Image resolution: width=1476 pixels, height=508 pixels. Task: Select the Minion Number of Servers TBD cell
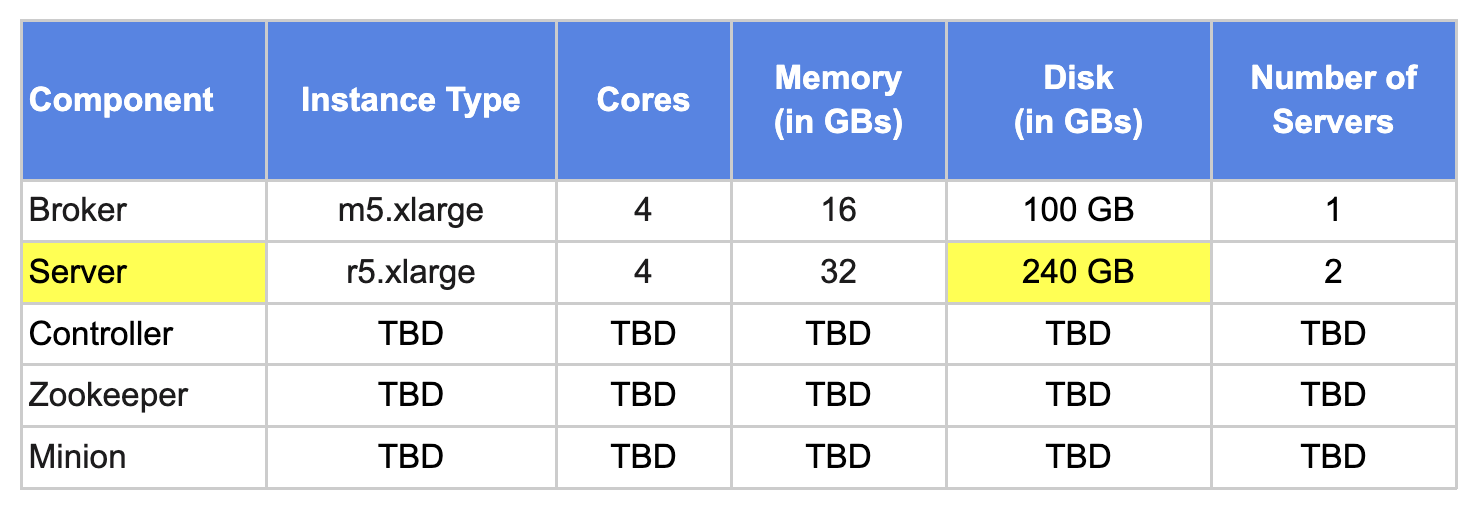point(1333,457)
